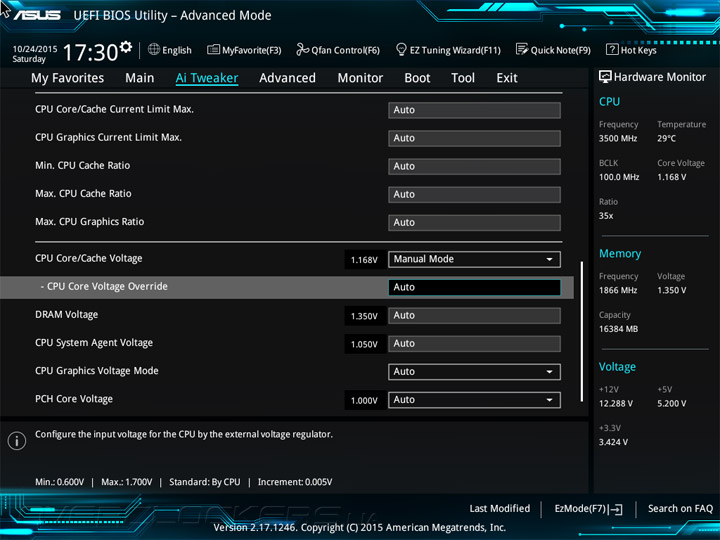Click CPU System Agent Voltage field
The width and height of the screenshot is (720, 540).
click(x=474, y=343)
